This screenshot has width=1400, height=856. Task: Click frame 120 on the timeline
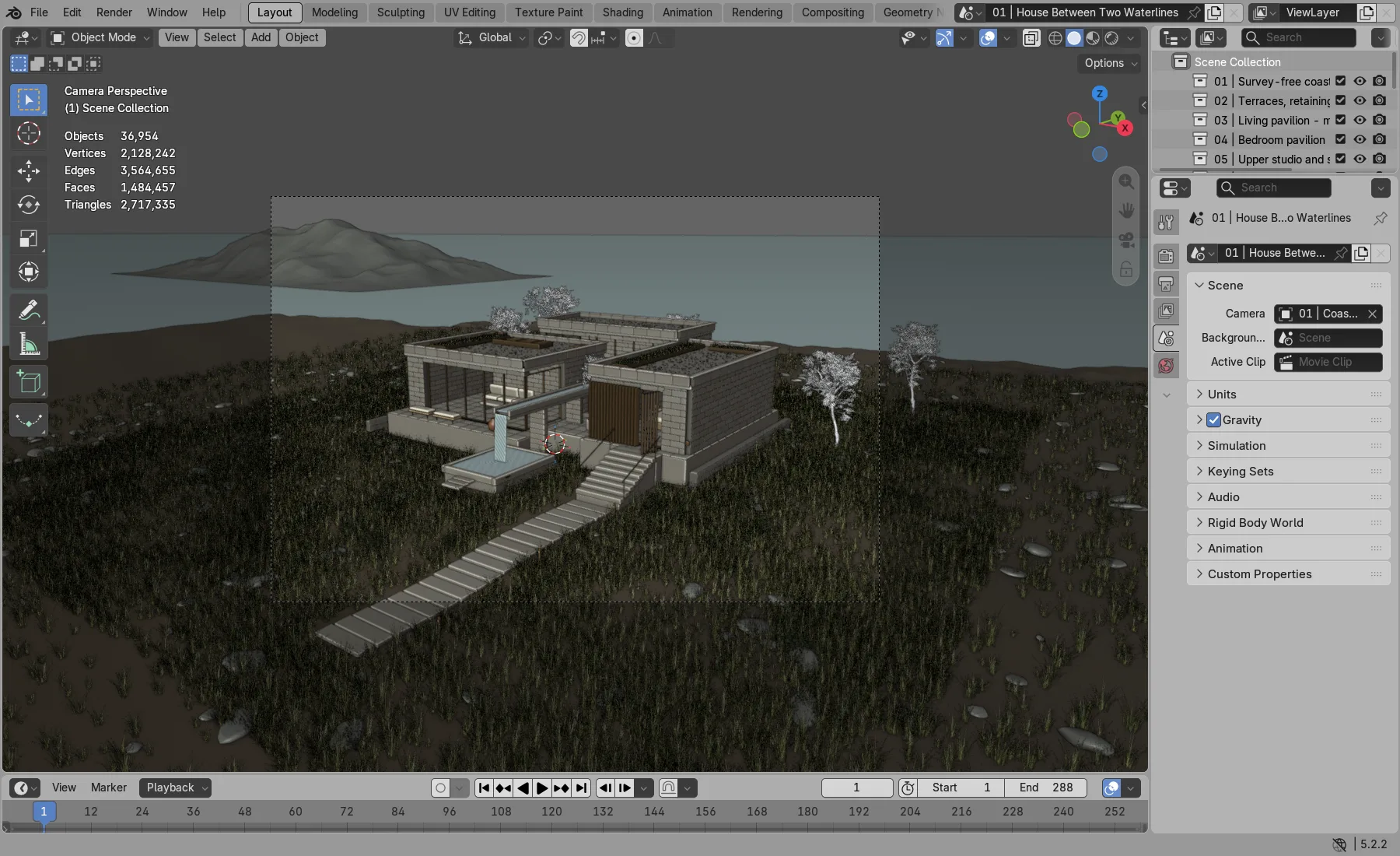[551, 811]
